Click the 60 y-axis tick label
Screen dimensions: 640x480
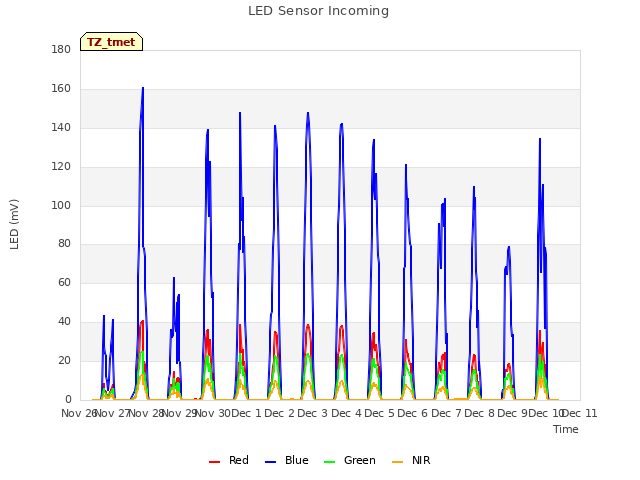pos(64,282)
